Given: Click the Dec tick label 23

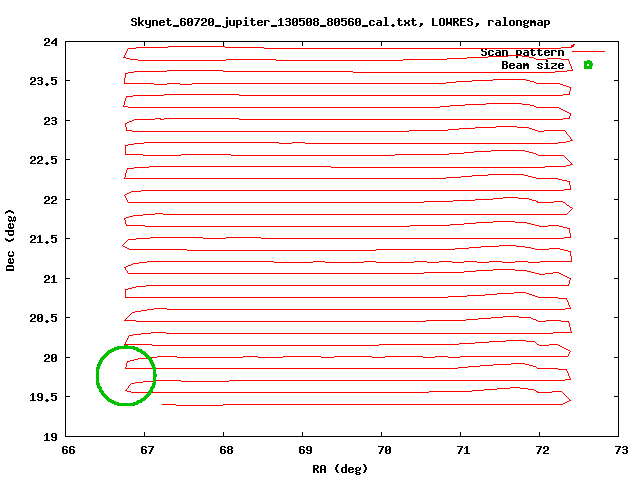Looking at the screenshot, I should [51, 121].
